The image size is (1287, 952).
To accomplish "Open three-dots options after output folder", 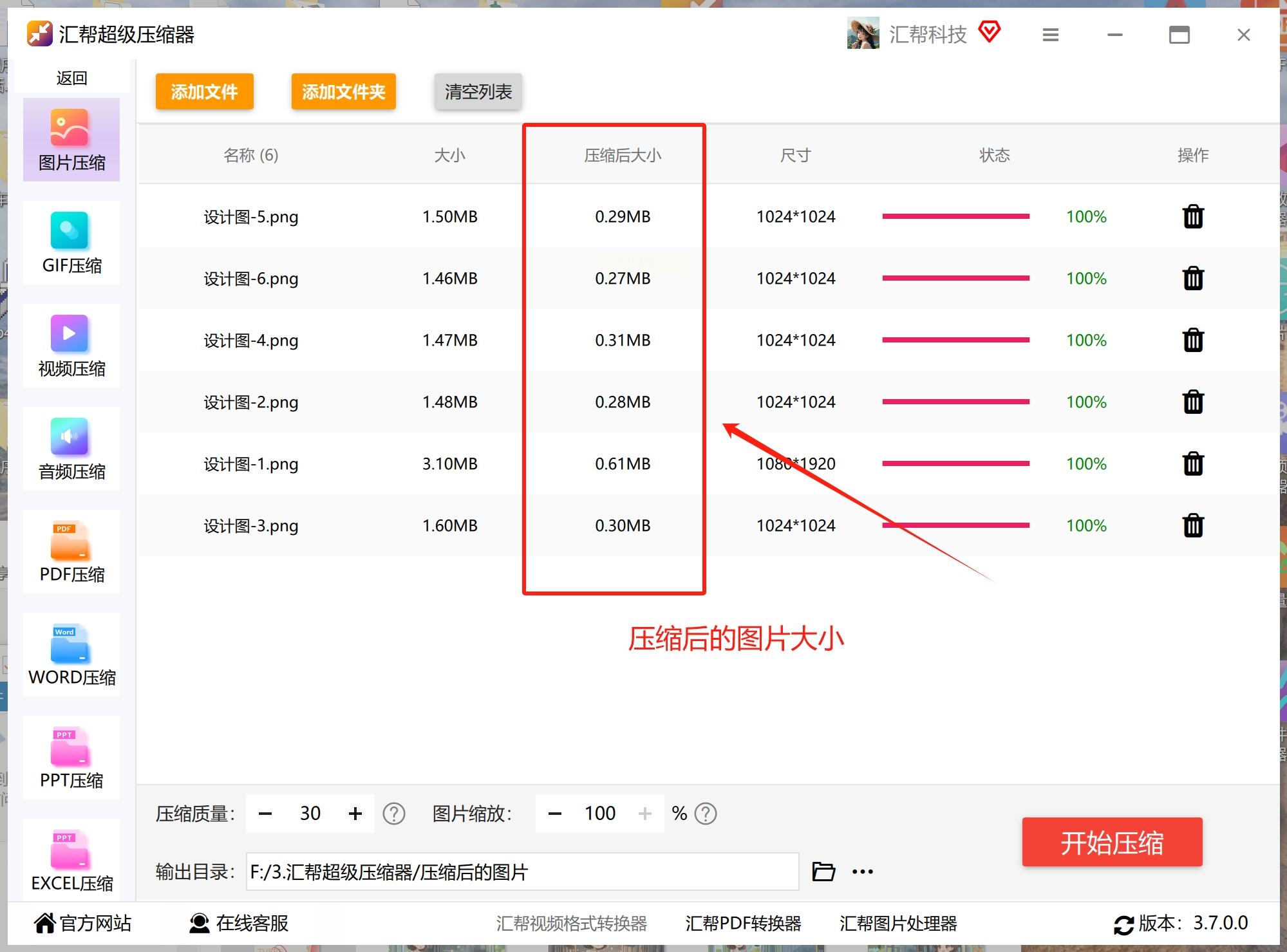I will tap(862, 872).
